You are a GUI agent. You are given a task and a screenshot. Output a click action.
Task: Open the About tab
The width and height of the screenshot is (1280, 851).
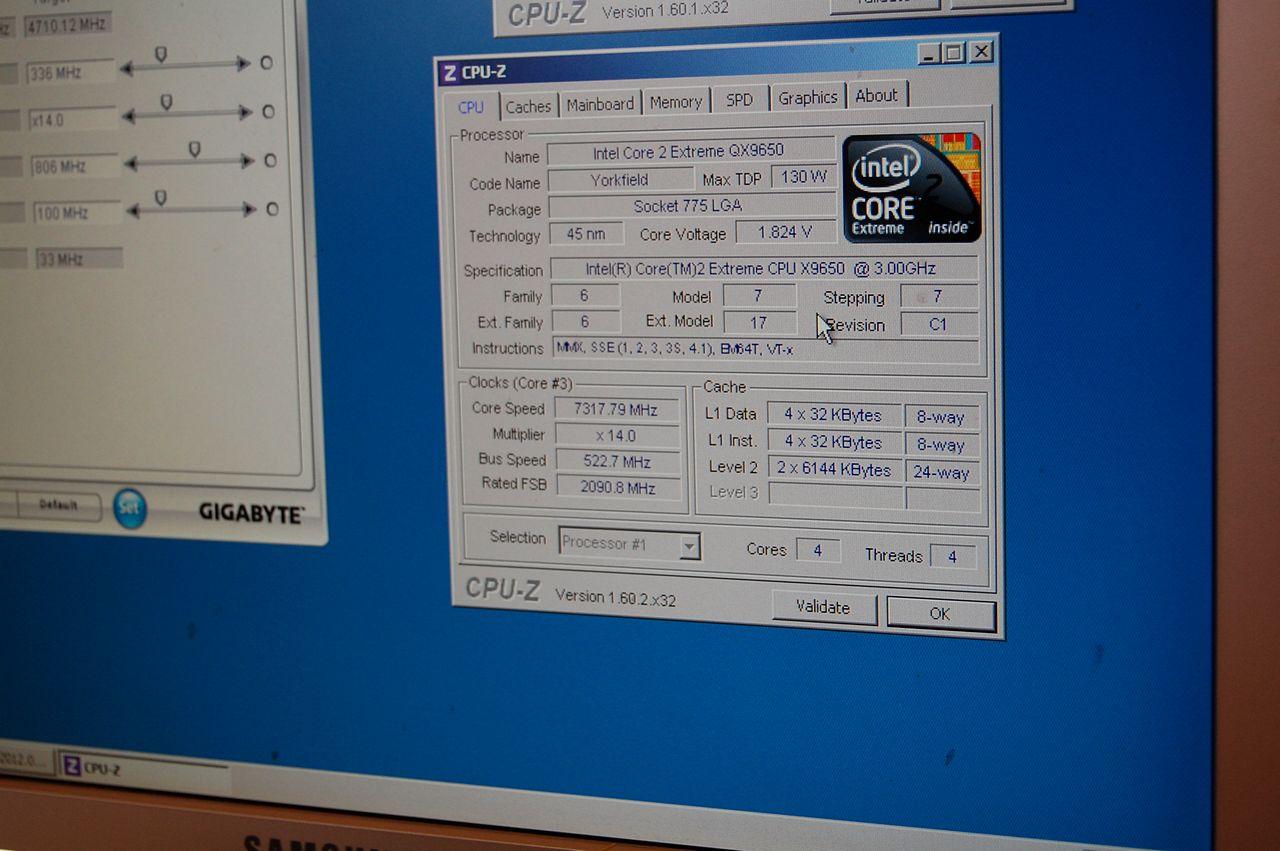point(877,96)
